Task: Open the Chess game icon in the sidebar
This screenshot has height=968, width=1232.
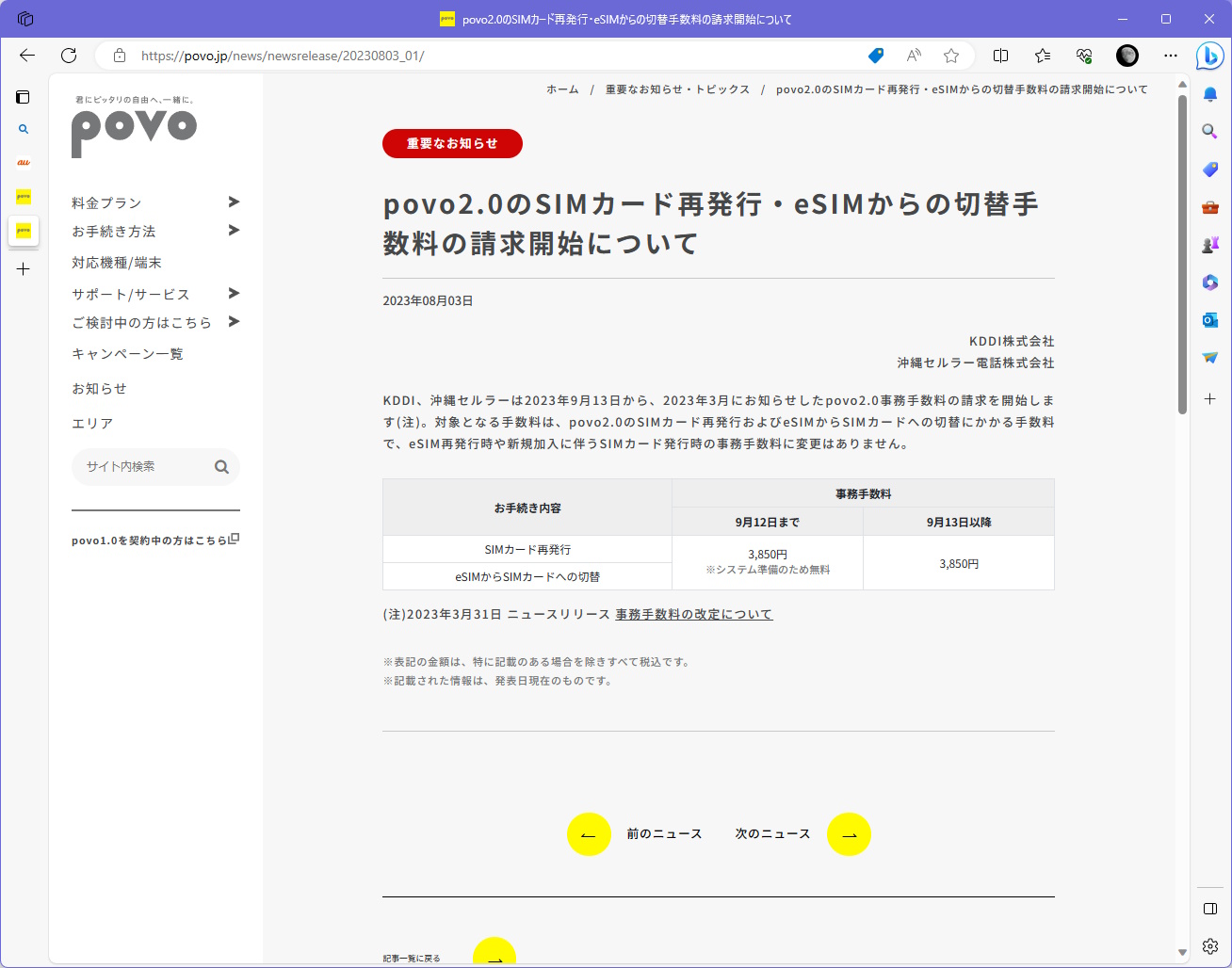Action: 1209,244
